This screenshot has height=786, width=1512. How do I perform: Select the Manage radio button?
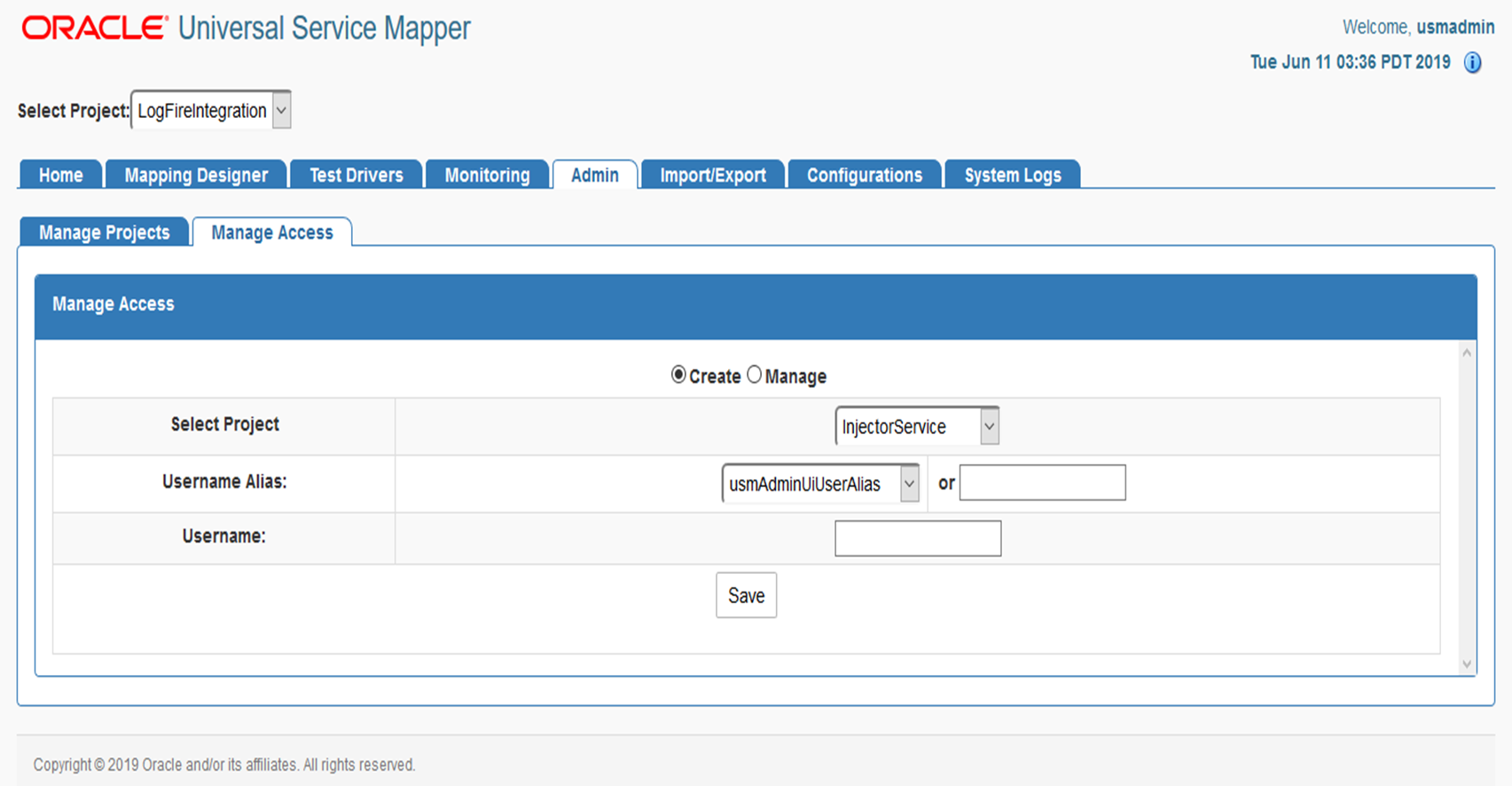point(754,374)
